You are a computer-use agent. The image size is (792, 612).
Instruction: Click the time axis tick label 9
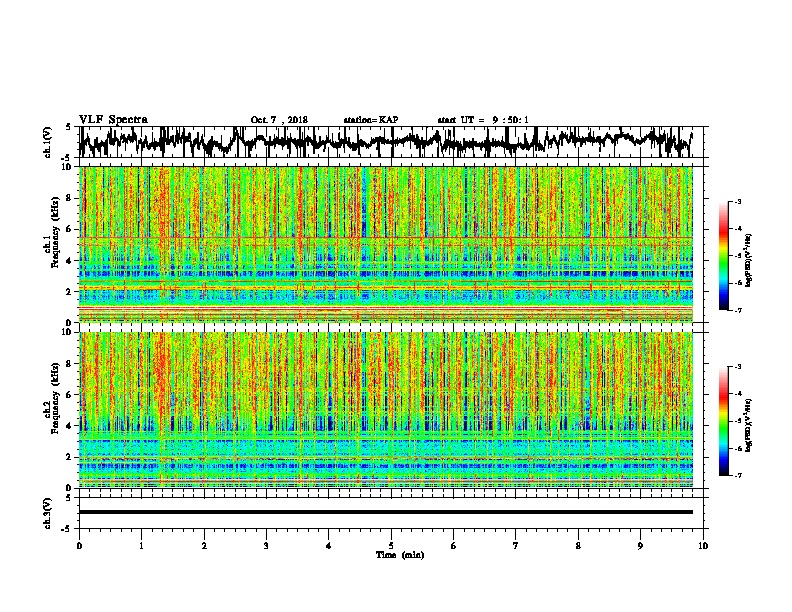coord(640,546)
